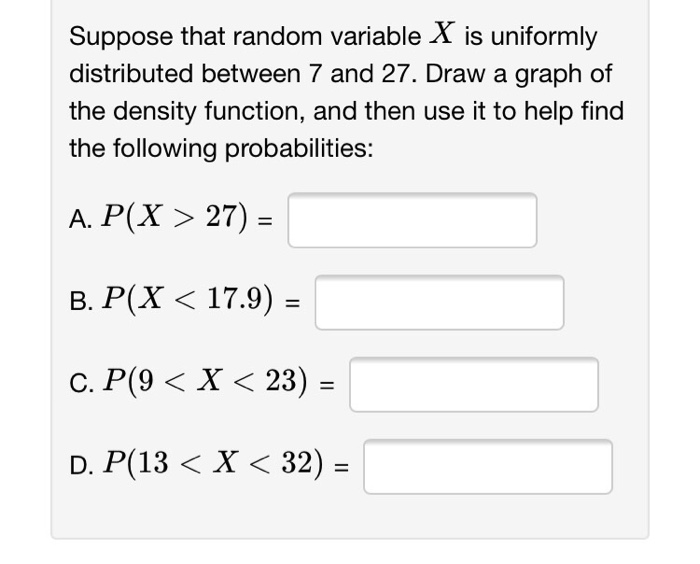Click the expression P(9 < X < 23)
Image resolution: width=700 pixels, height=564 pixels.
click(x=205, y=381)
